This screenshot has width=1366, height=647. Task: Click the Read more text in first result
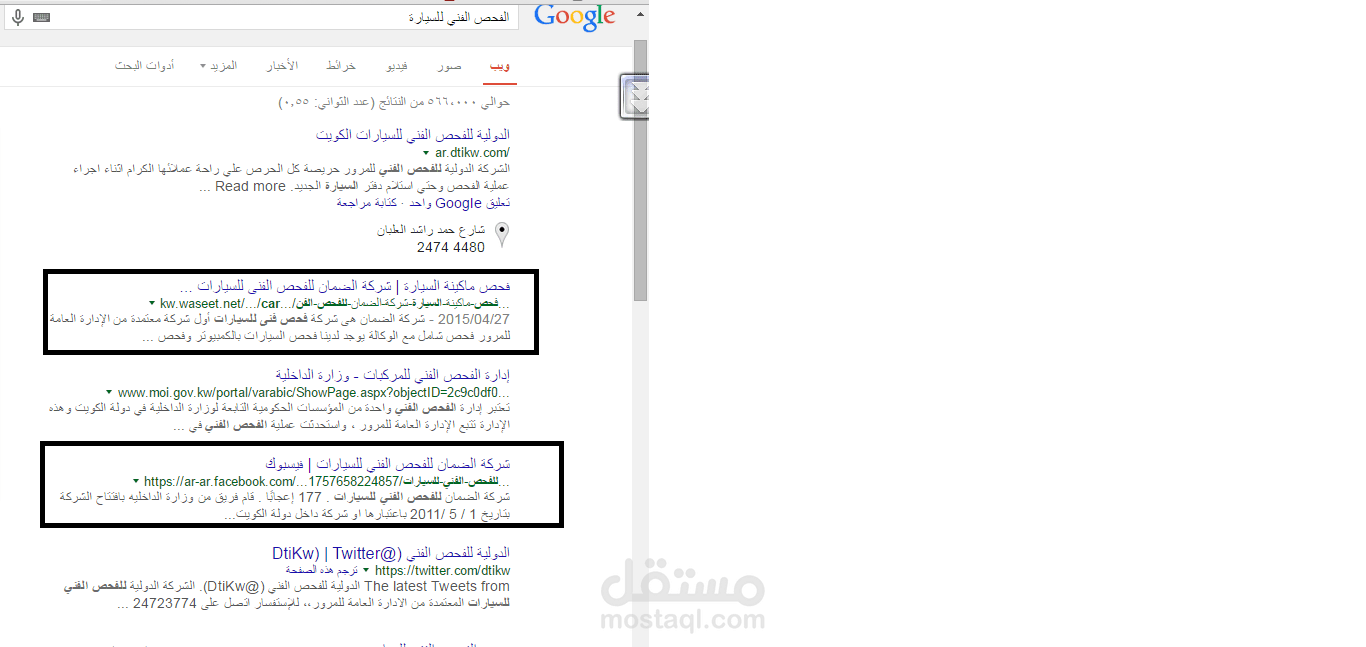[x=250, y=186]
